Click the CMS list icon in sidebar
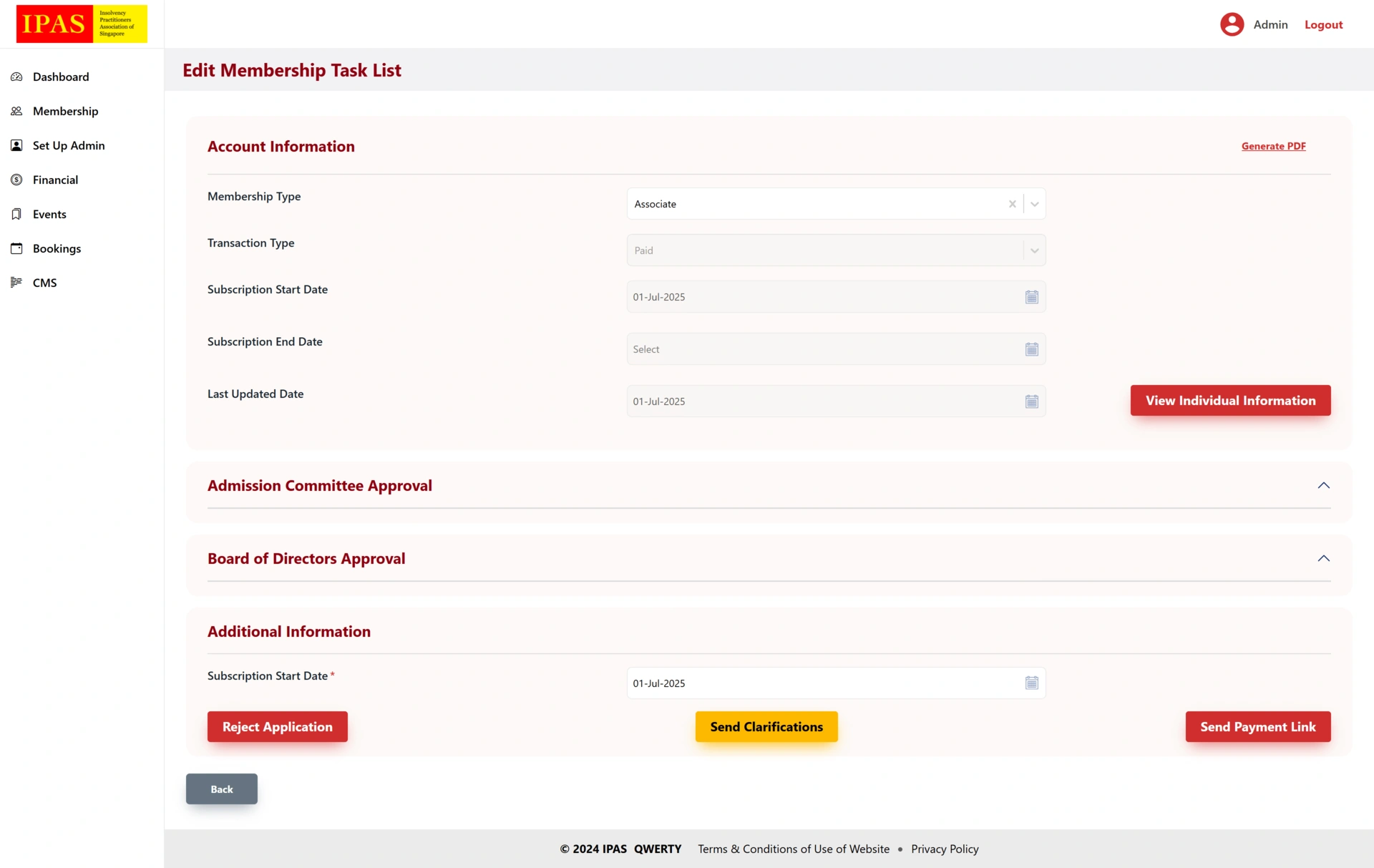Screen dimensions: 1374x868 point(16,283)
